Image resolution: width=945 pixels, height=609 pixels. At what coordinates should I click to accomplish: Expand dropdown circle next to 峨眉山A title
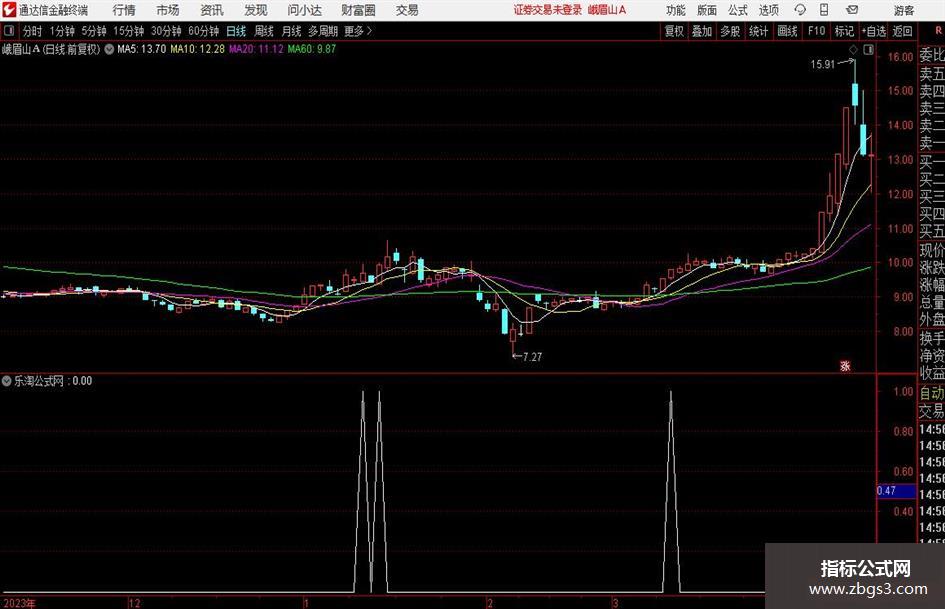[109, 49]
